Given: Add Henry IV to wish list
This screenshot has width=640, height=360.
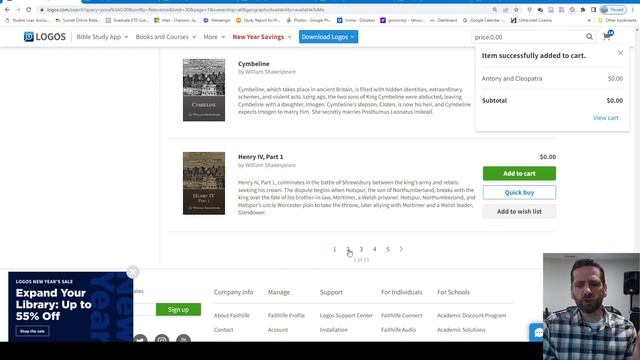Looking at the screenshot, I should point(519,211).
